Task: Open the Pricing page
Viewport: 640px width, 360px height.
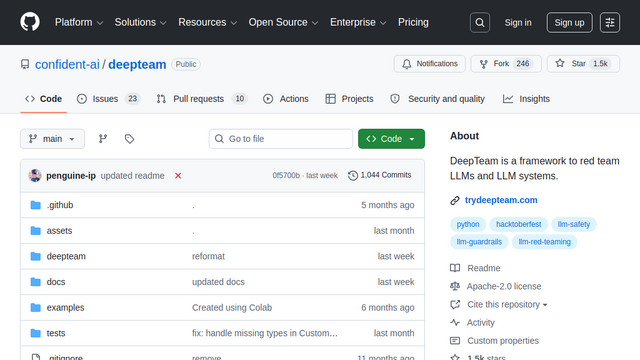Action: 413,22
